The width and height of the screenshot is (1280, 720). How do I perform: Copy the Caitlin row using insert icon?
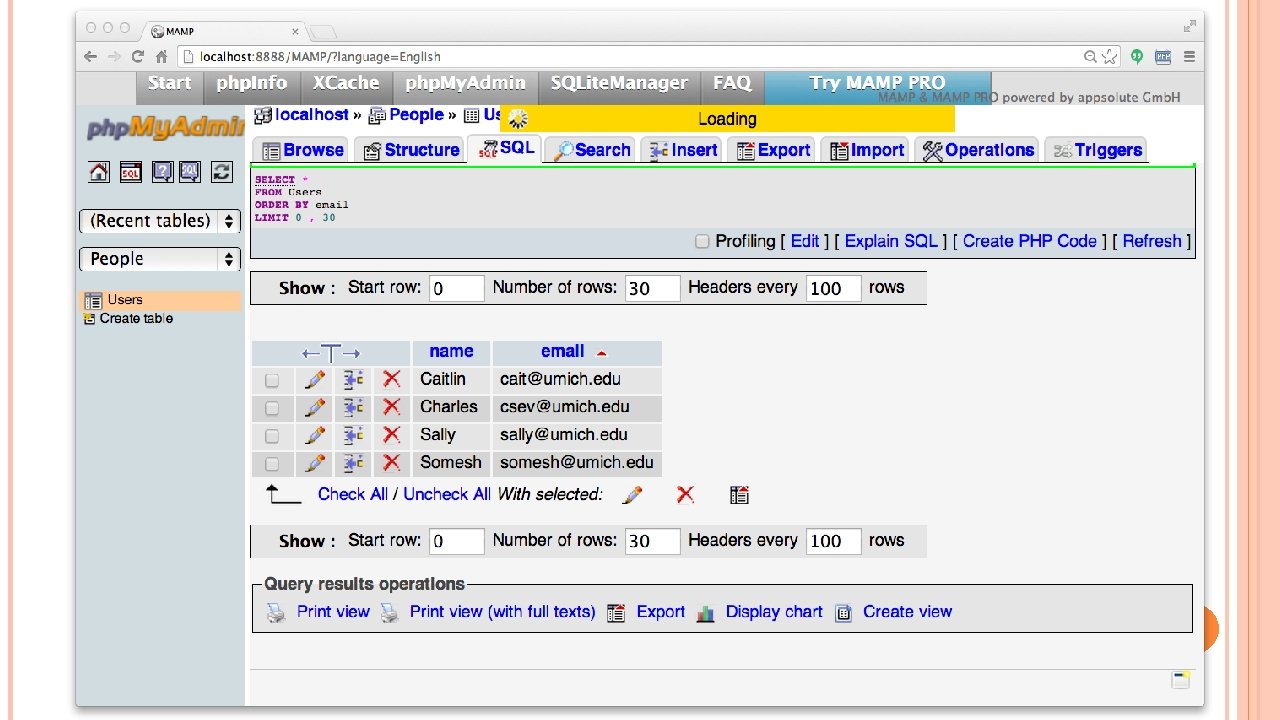353,379
